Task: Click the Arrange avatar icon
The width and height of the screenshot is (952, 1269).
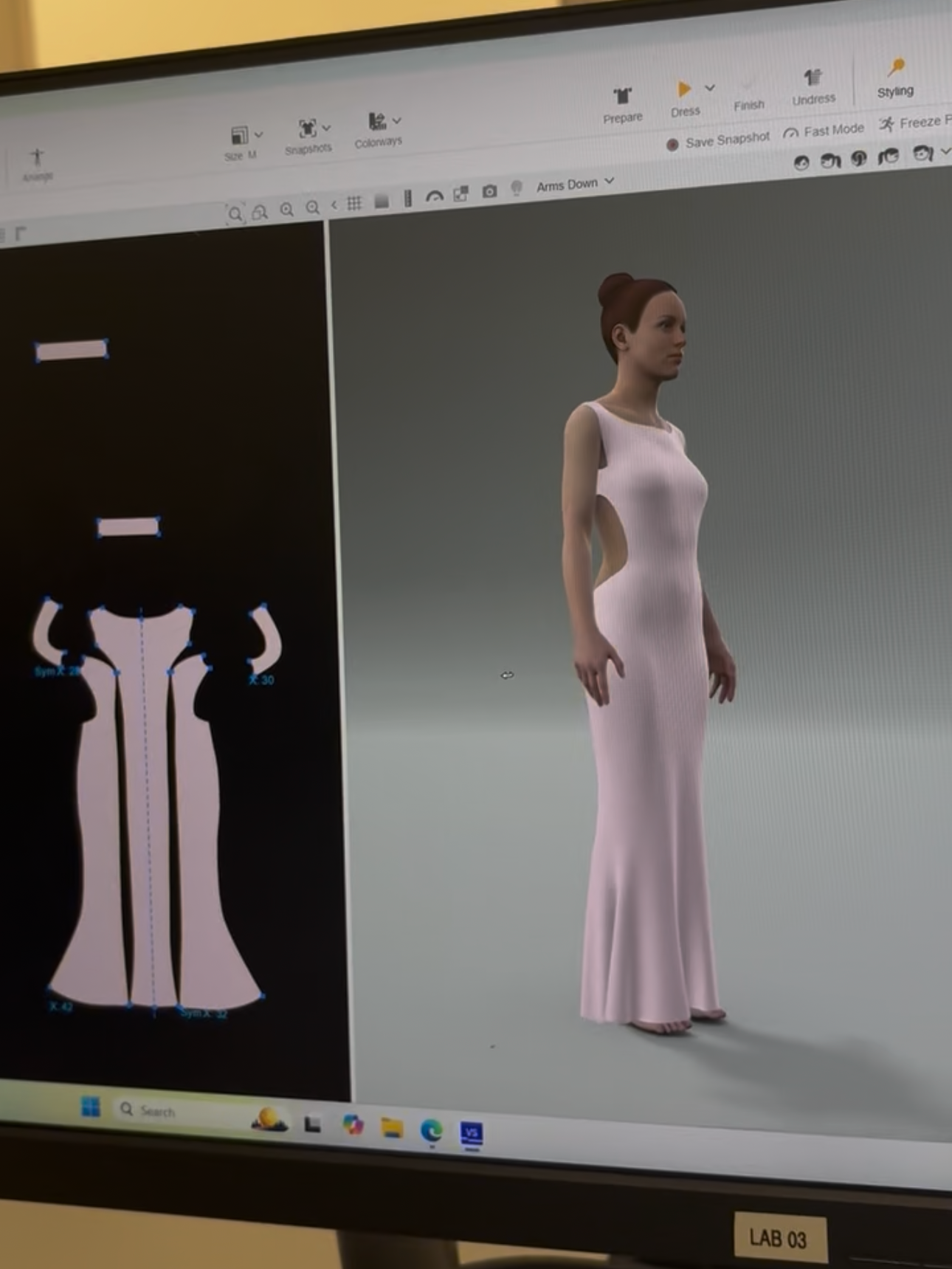Action: click(x=37, y=157)
